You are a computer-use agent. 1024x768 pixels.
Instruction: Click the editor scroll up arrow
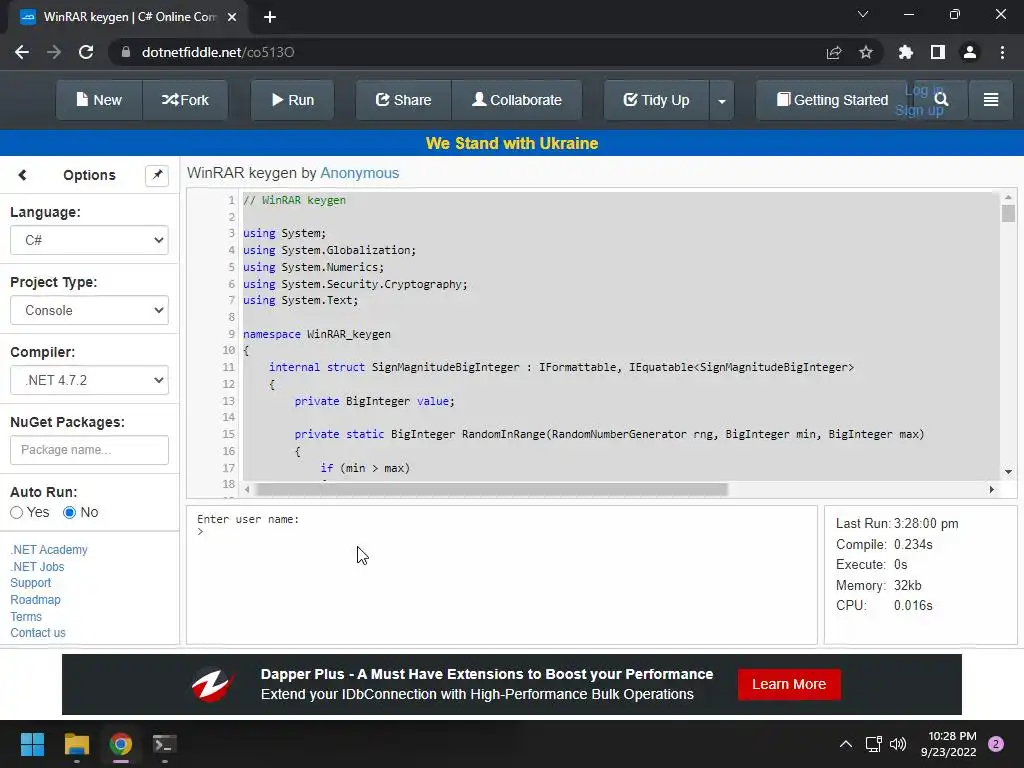pos(1008,197)
